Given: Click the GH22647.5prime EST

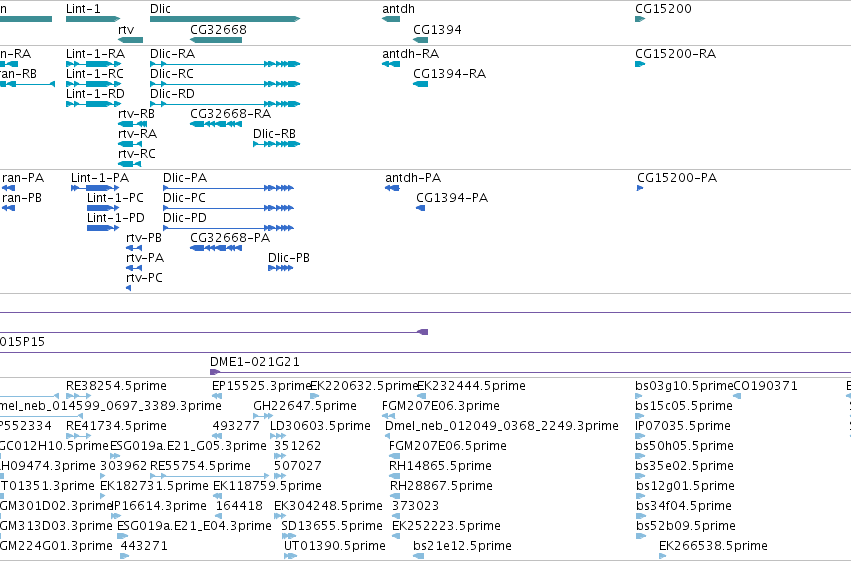Looking at the screenshot, I should [263, 416].
